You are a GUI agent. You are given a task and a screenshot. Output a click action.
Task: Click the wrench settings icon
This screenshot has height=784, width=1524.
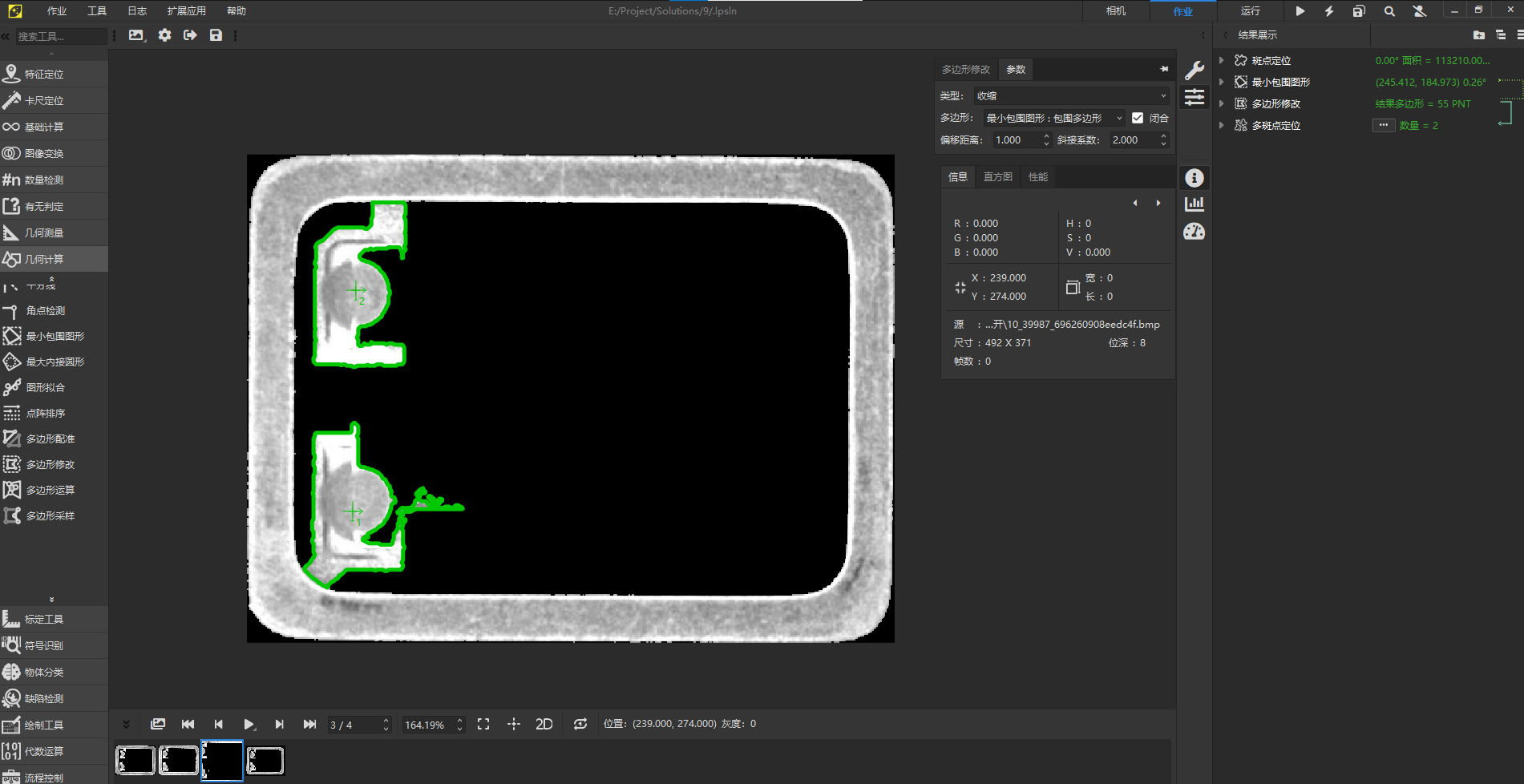pos(1194,71)
